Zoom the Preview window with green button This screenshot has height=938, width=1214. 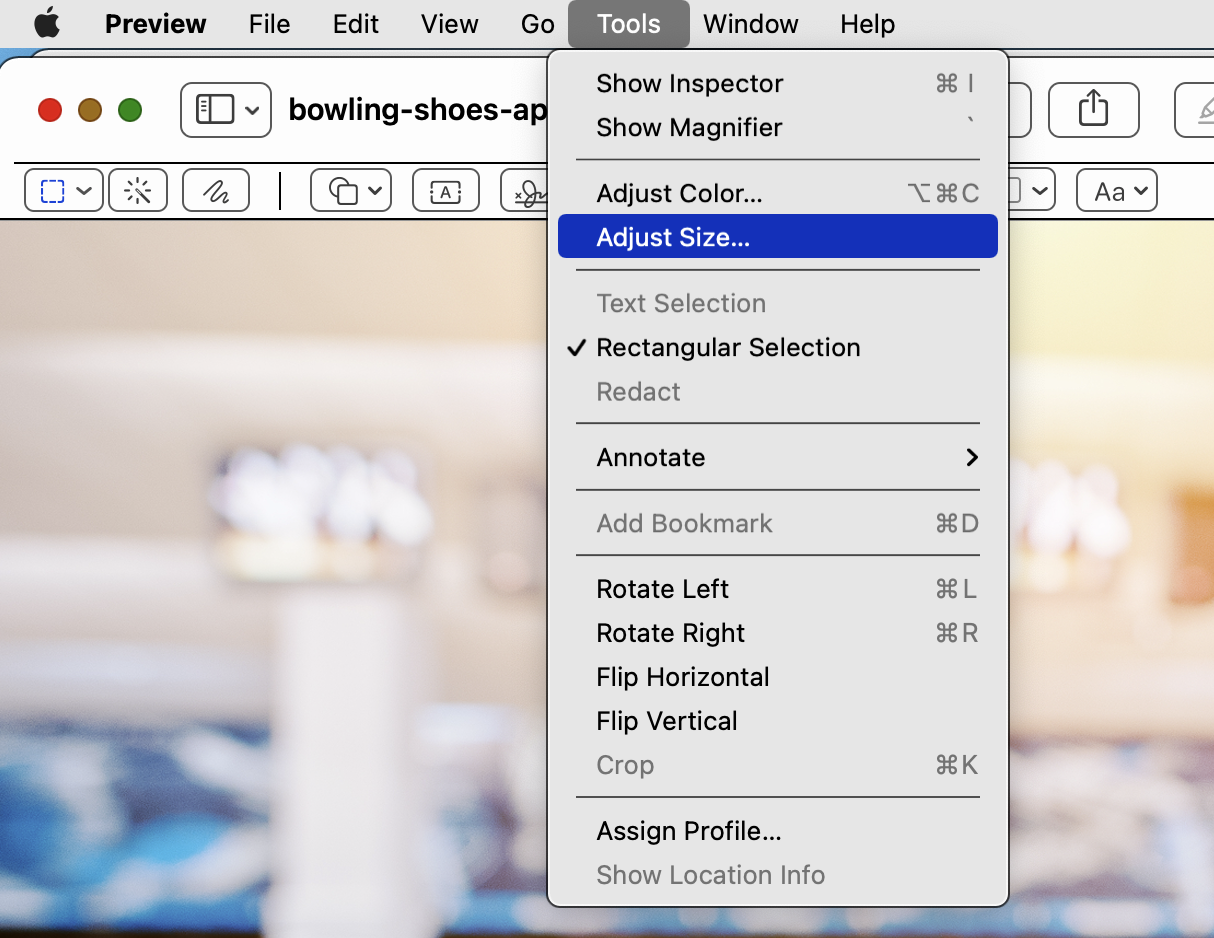coord(130,110)
